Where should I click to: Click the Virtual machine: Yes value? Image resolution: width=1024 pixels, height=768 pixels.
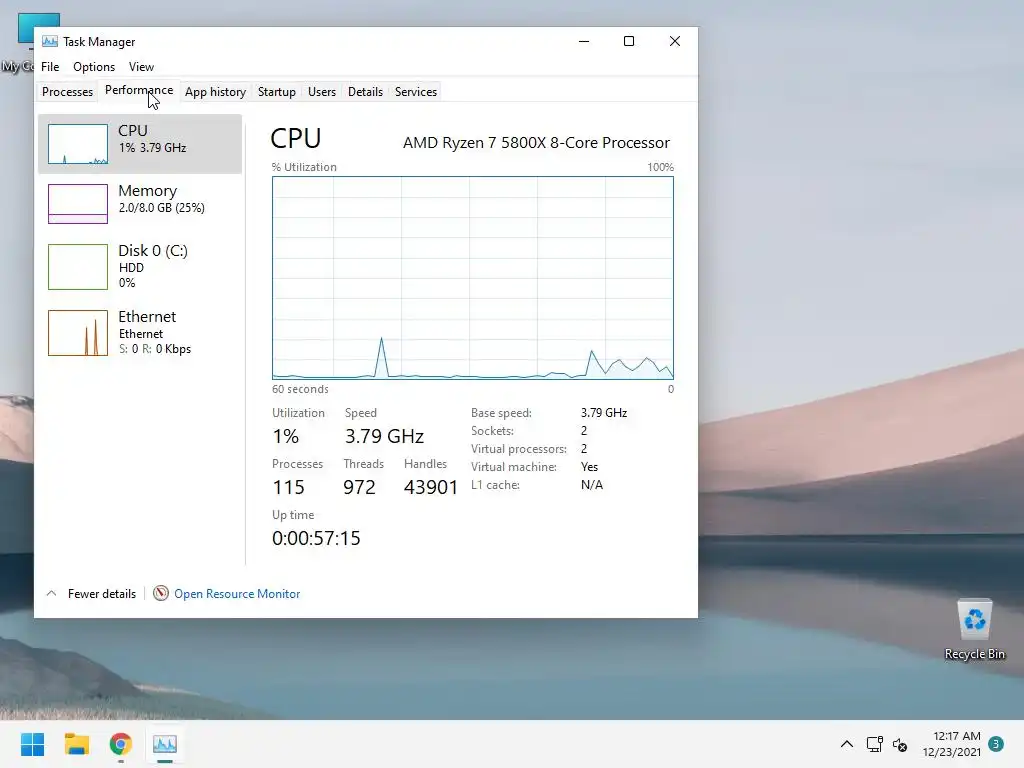589,467
